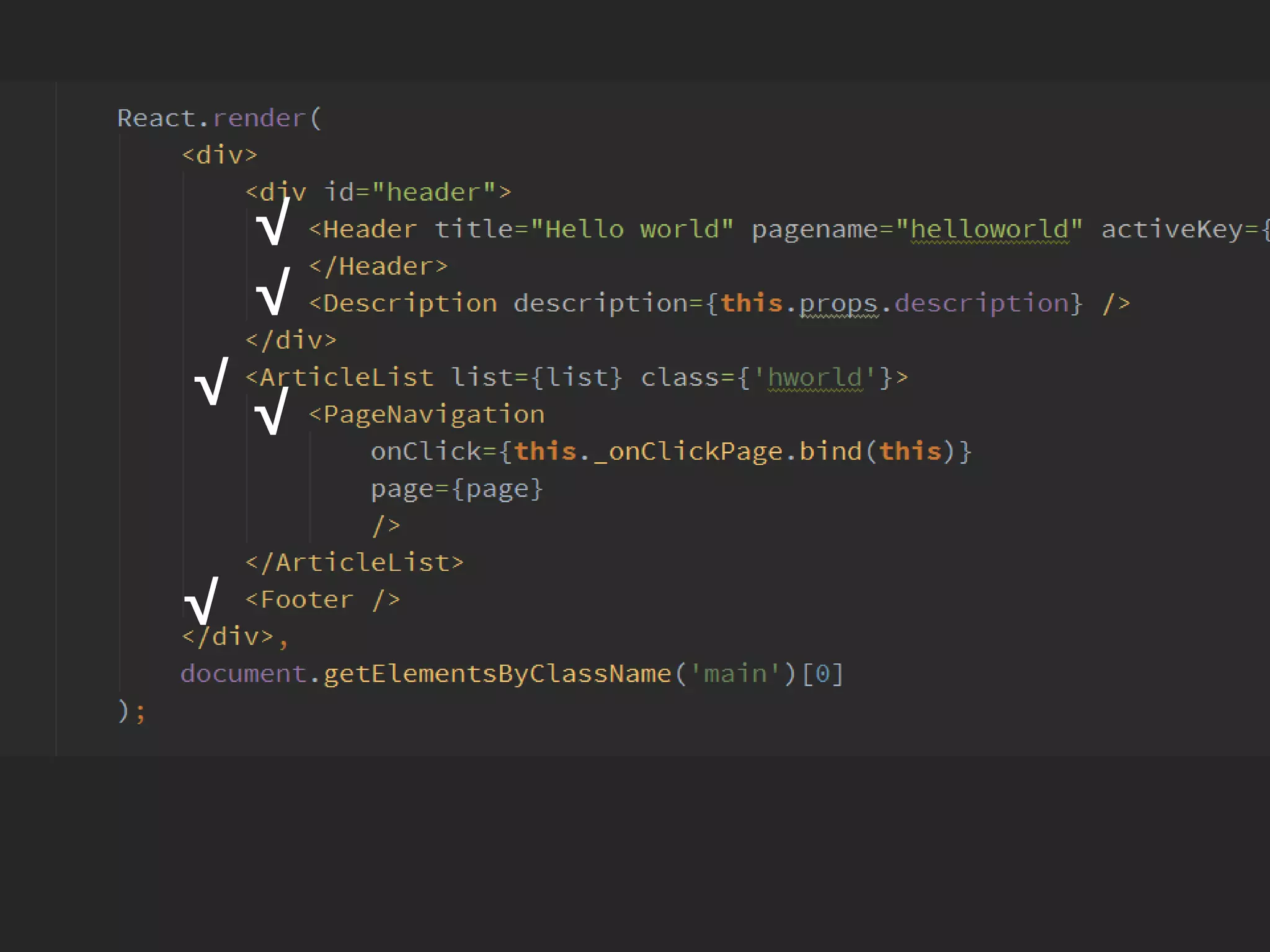
Task: Click the list={list} attribute
Action: (536, 377)
